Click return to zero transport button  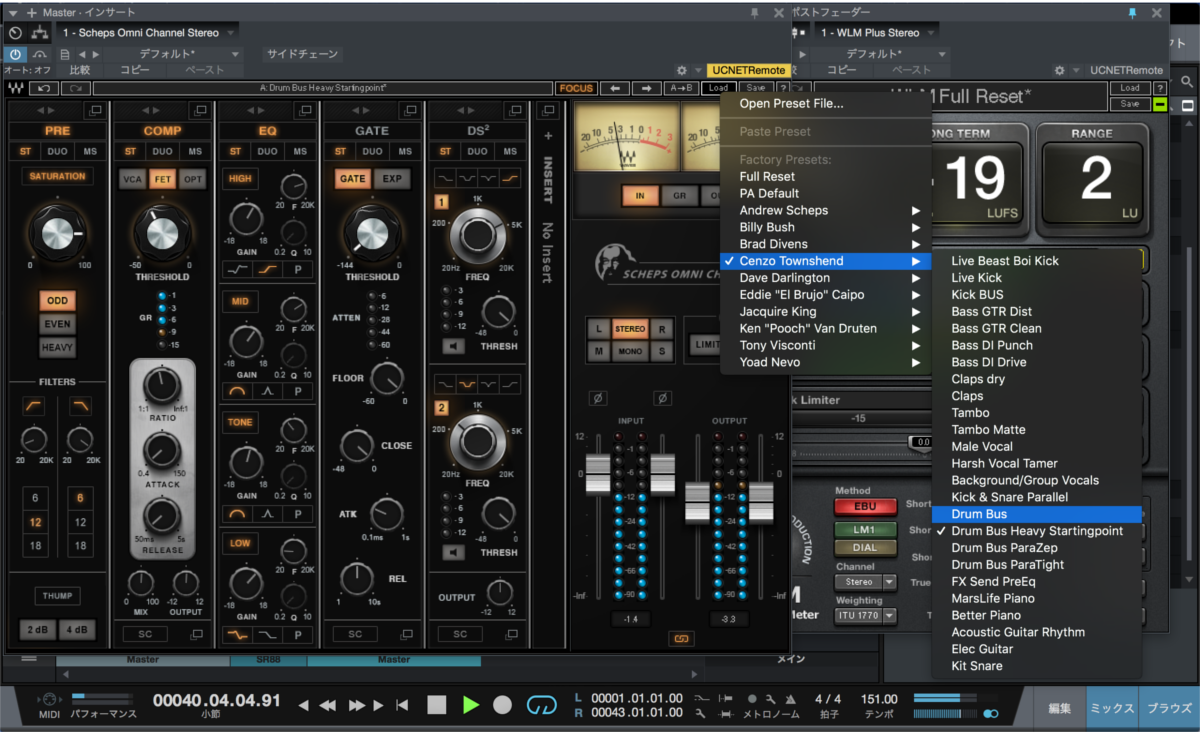pos(402,705)
